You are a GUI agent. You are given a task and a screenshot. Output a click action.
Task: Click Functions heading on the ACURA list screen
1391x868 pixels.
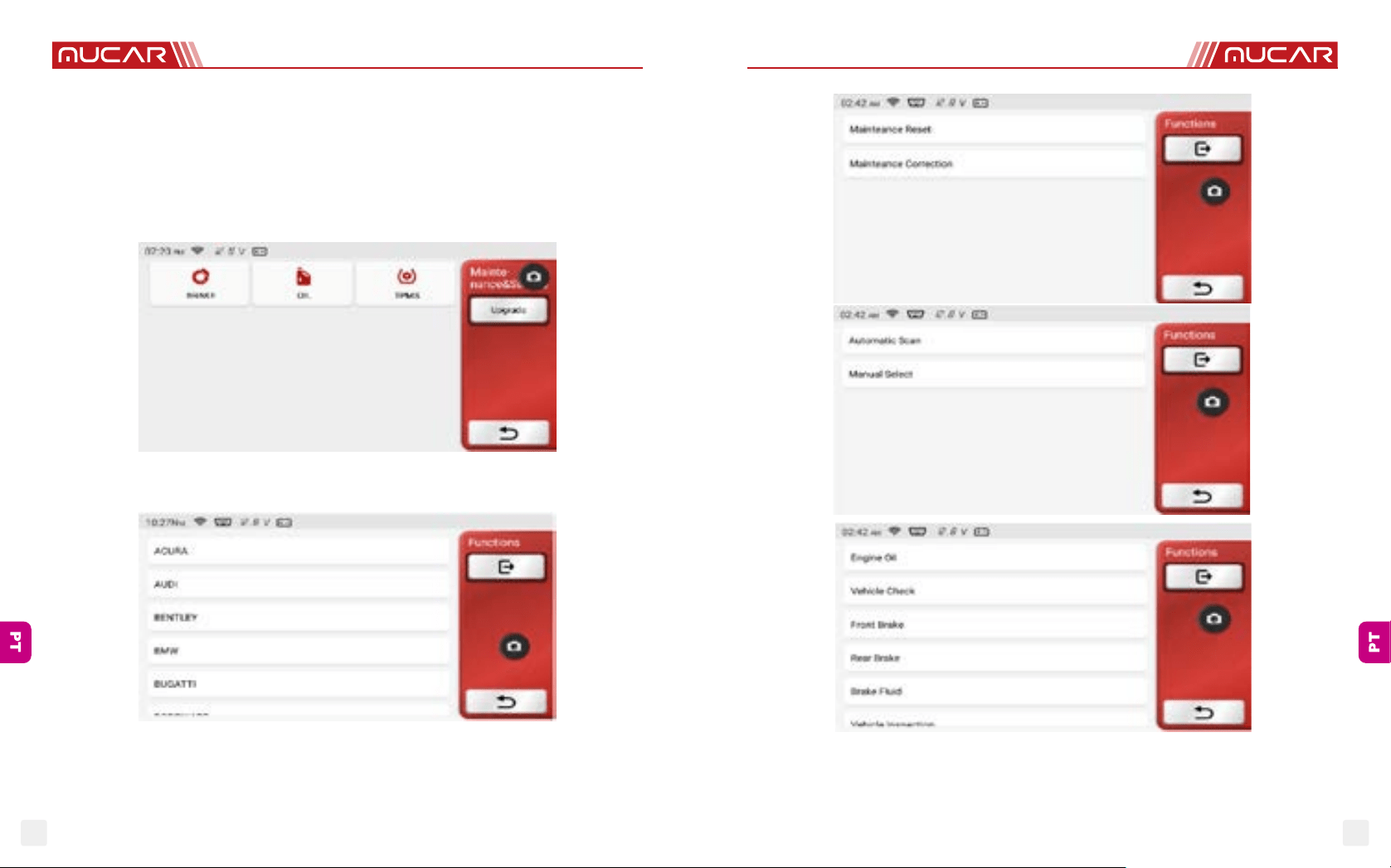point(494,542)
